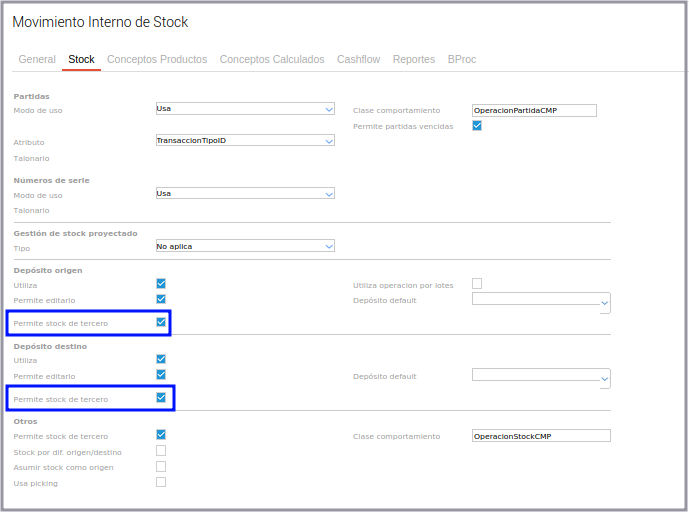The width and height of the screenshot is (689, 512).
Task: Go to the Cashflow tab
Action: 358,60
